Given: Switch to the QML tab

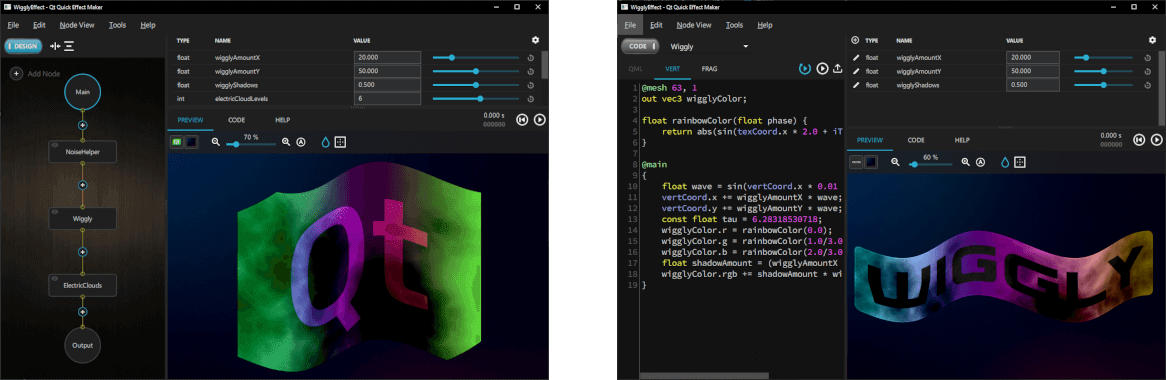Looking at the screenshot, I should (x=635, y=68).
